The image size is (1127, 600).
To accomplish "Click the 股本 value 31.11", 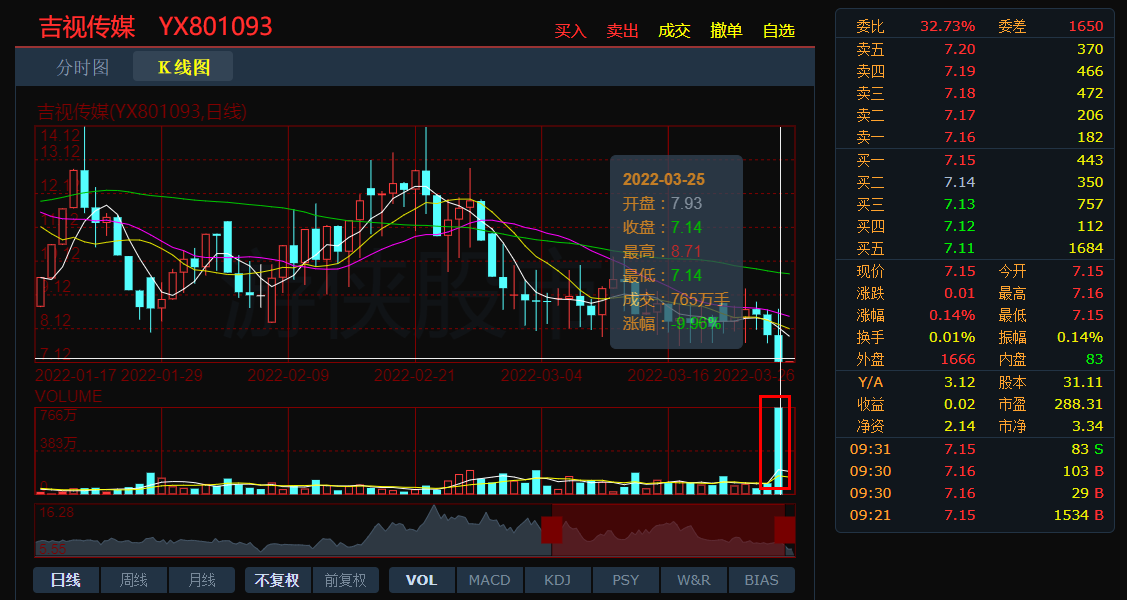I will click(x=1082, y=382).
